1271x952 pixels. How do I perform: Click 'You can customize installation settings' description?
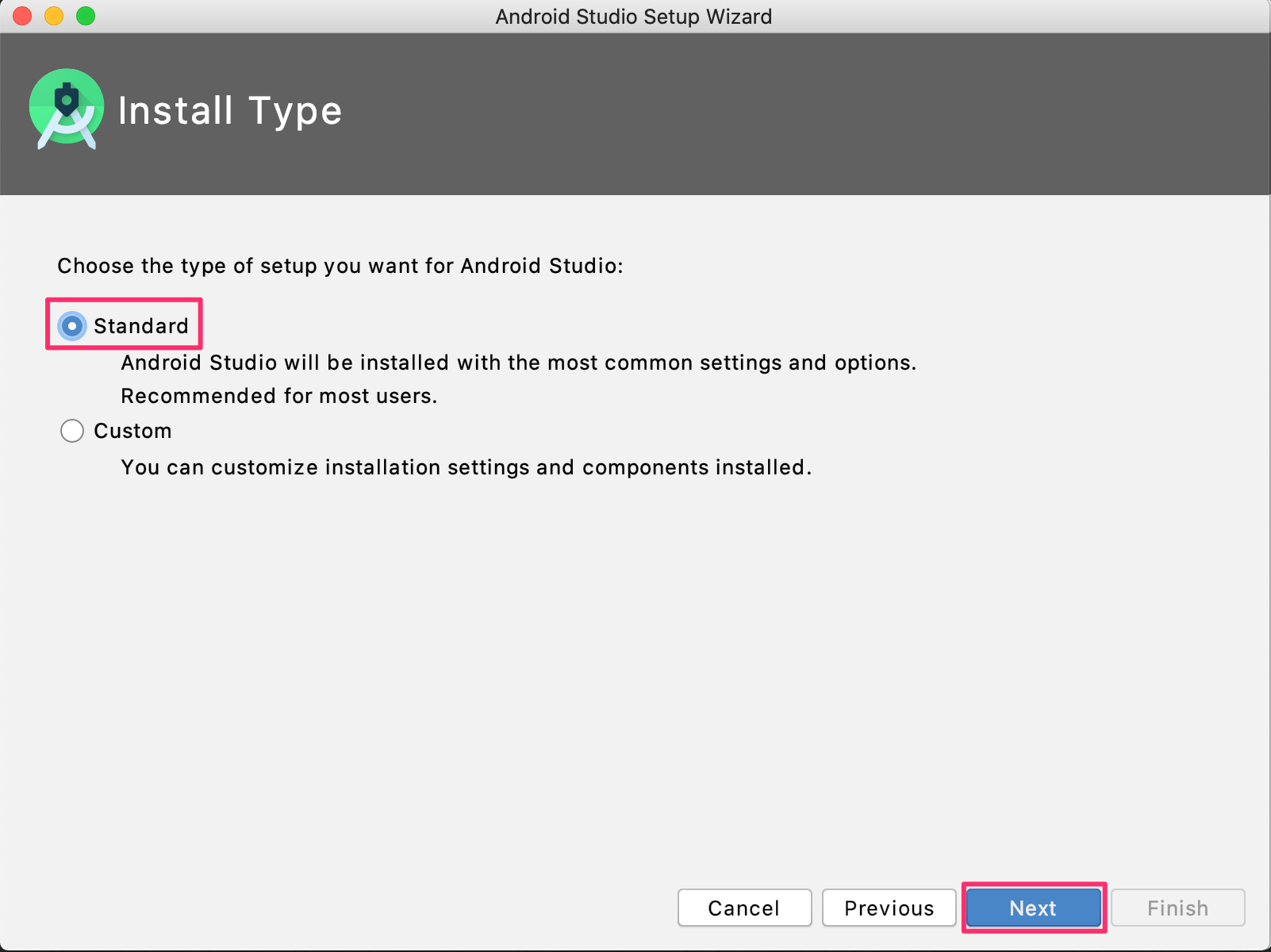tap(467, 467)
